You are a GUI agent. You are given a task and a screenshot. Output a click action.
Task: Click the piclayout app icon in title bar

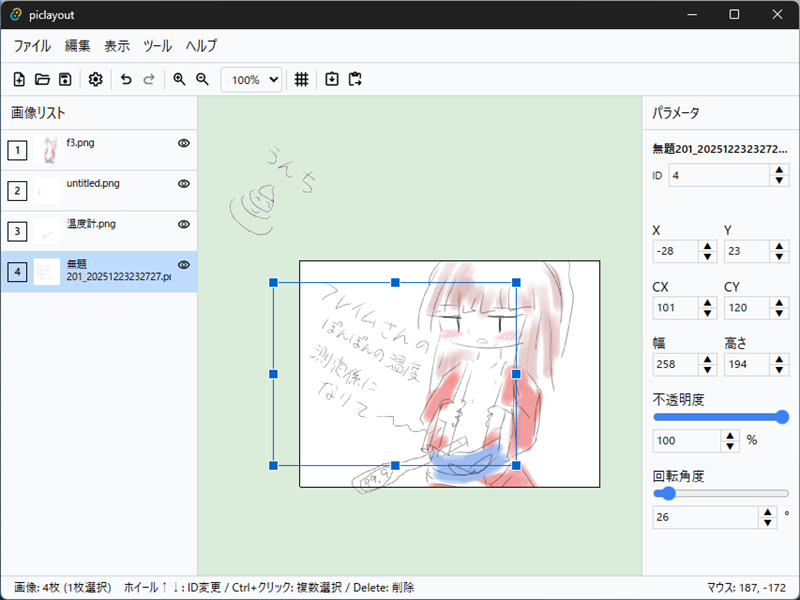[x=16, y=15]
